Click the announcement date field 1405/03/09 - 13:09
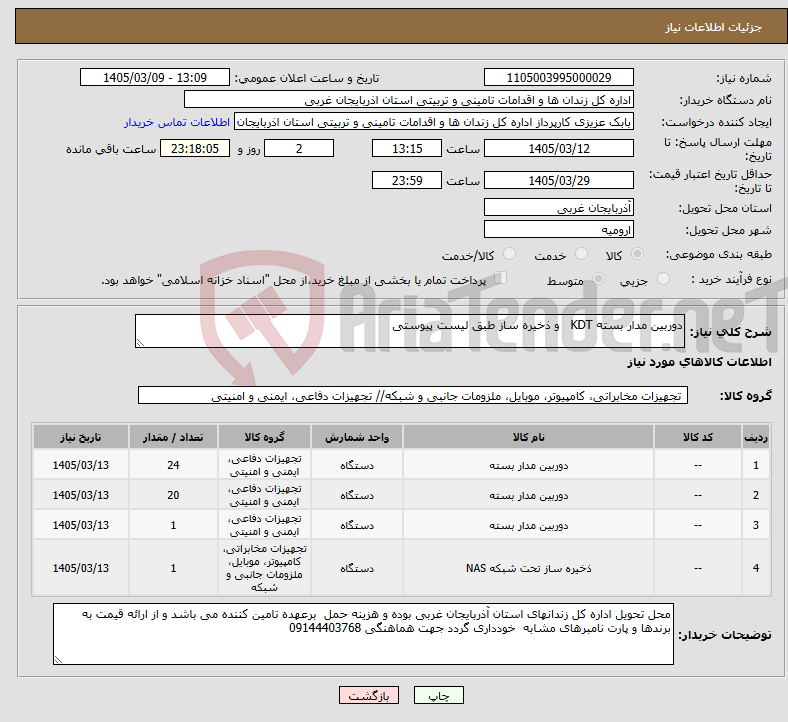 pyautogui.click(x=155, y=77)
